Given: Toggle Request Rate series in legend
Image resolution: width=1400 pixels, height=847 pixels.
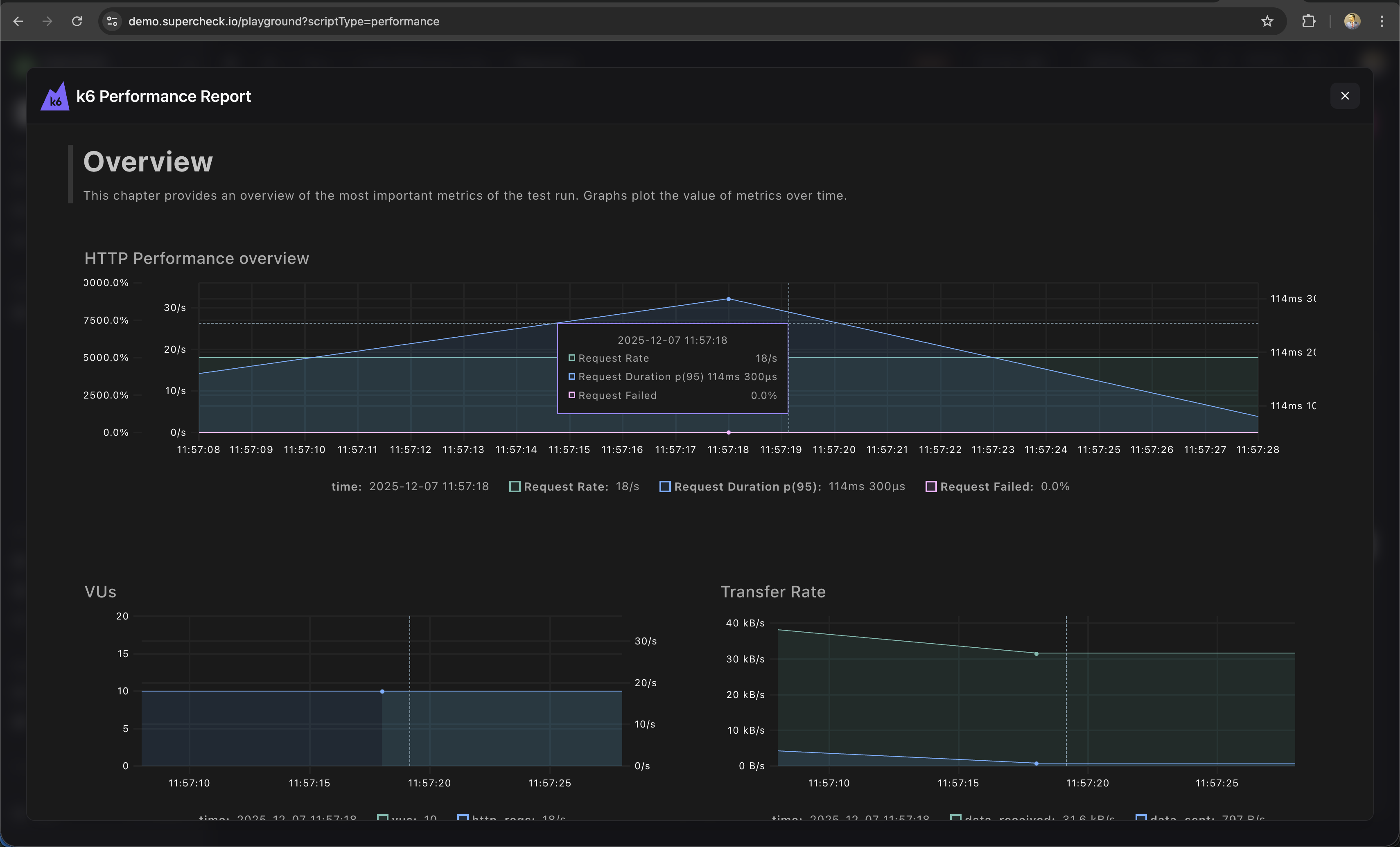Looking at the screenshot, I should (565, 487).
